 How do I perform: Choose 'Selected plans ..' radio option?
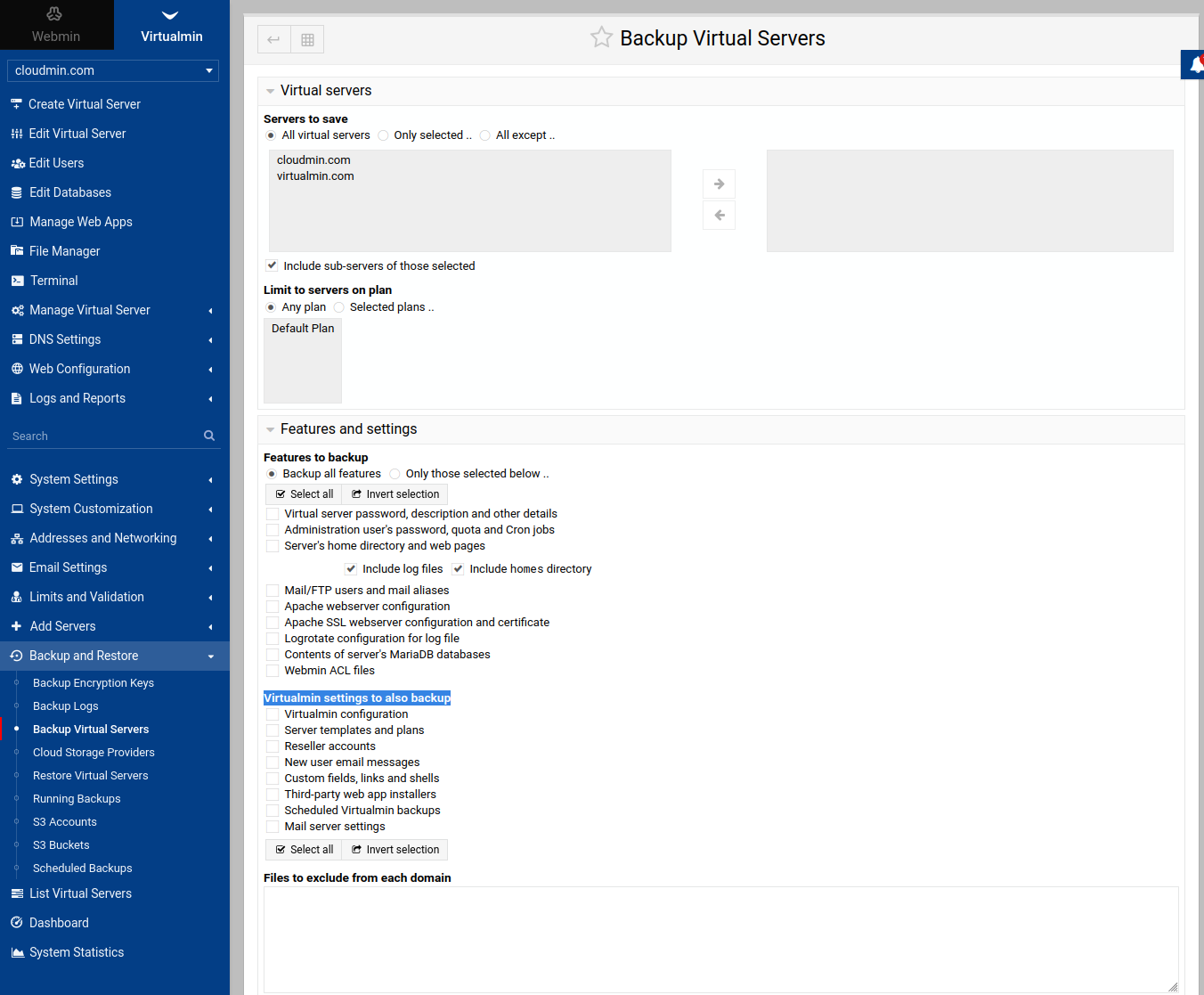(338, 307)
